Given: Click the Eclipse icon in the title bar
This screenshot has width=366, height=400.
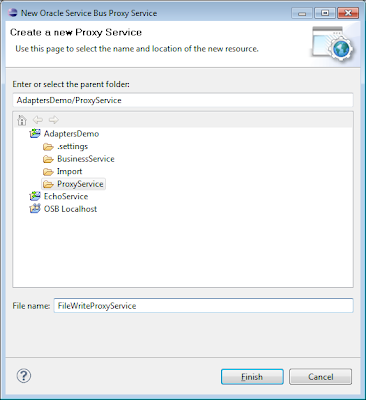Looking at the screenshot, I should pyautogui.click(x=13, y=13).
